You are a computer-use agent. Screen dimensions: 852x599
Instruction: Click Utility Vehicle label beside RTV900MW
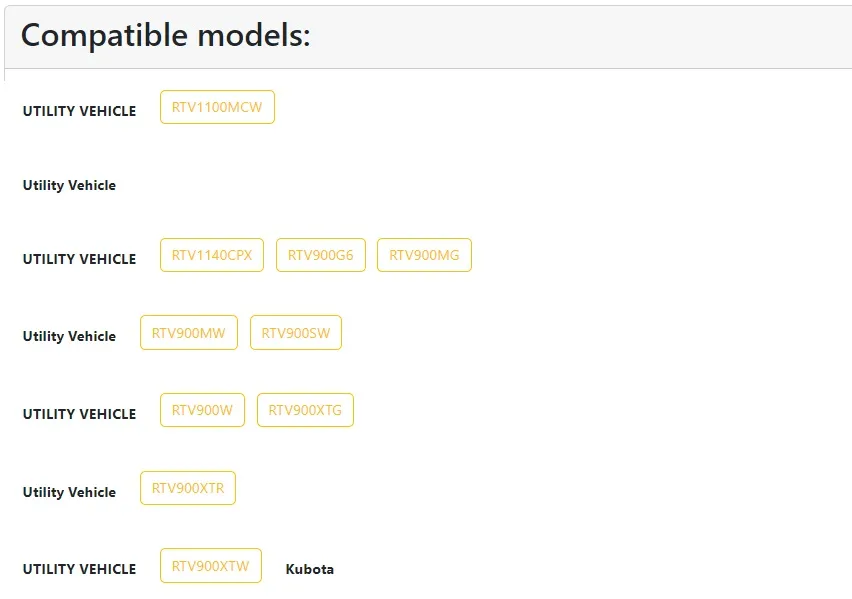click(69, 336)
